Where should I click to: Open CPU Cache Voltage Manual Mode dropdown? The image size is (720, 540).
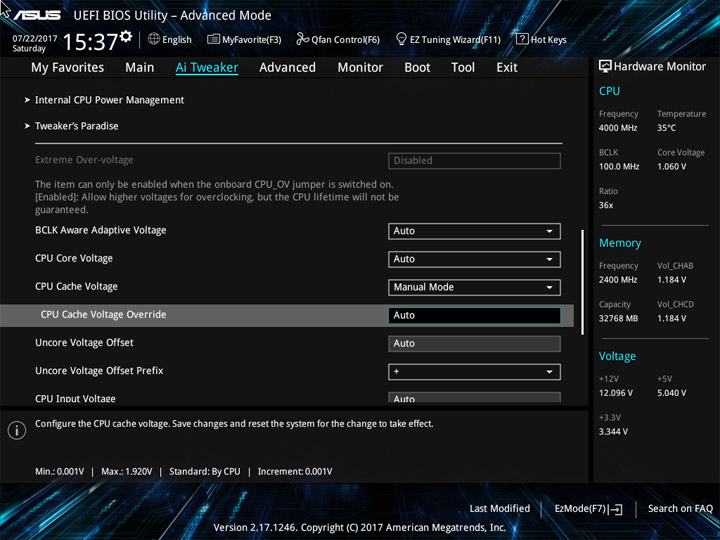(x=474, y=287)
